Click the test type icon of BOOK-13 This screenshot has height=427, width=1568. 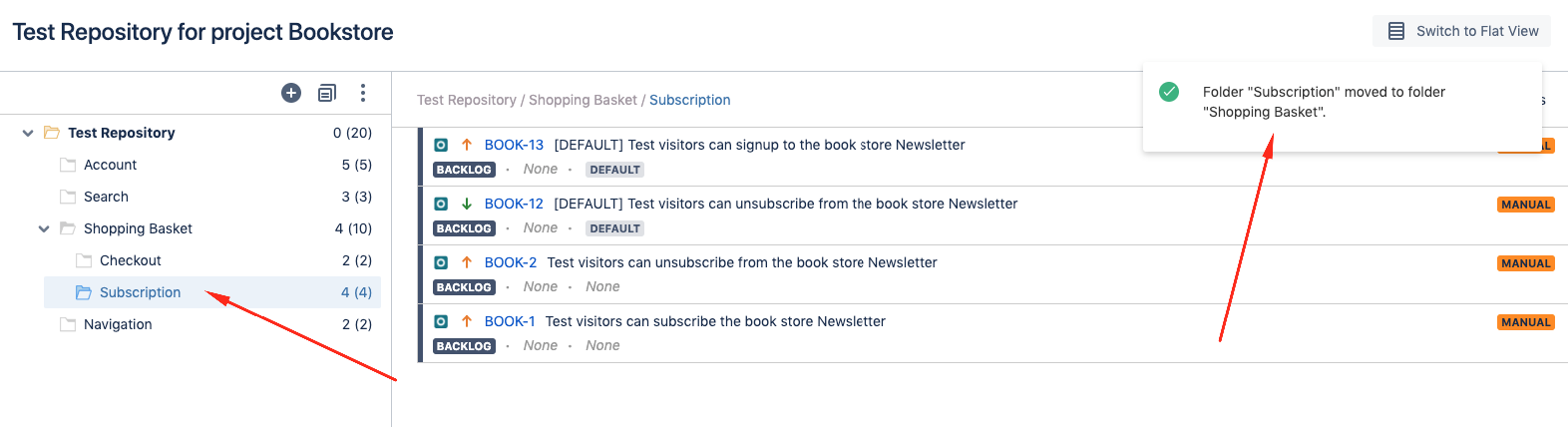tap(441, 145)
